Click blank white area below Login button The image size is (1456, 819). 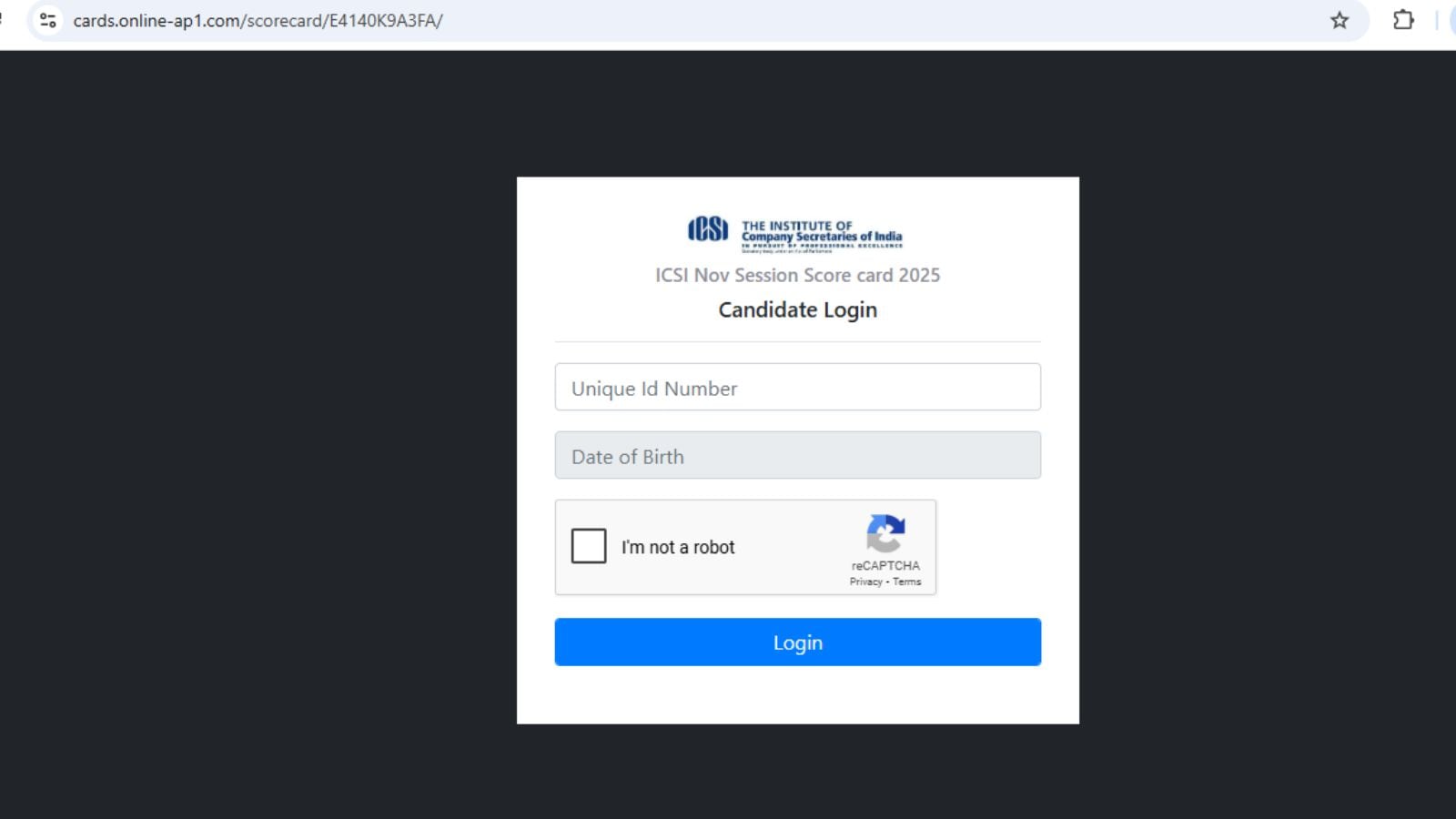(798, 695)
